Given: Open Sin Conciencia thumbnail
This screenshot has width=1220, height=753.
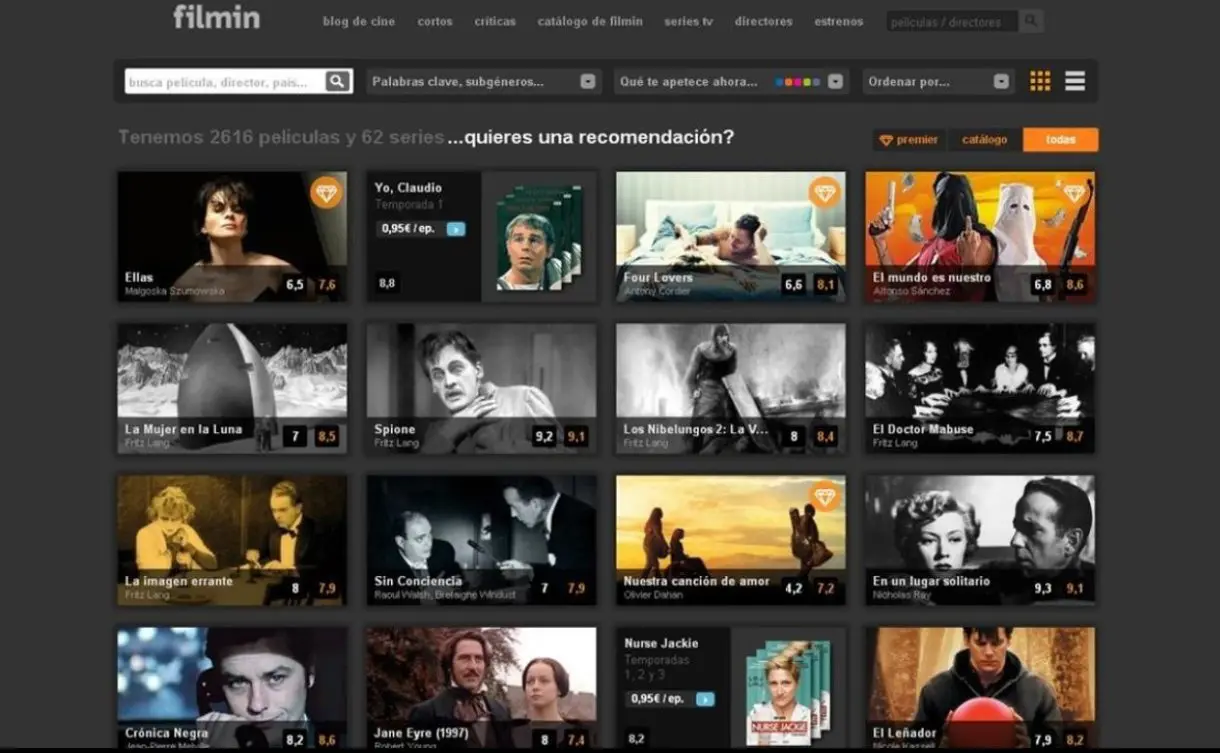Looking at the screenshot, I should (481, 540).
